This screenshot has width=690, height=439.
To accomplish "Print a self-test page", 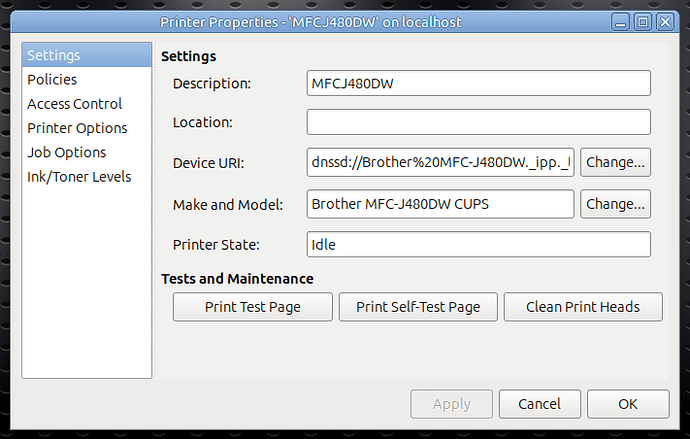I will pyautogui.click(x=418, y=307).
